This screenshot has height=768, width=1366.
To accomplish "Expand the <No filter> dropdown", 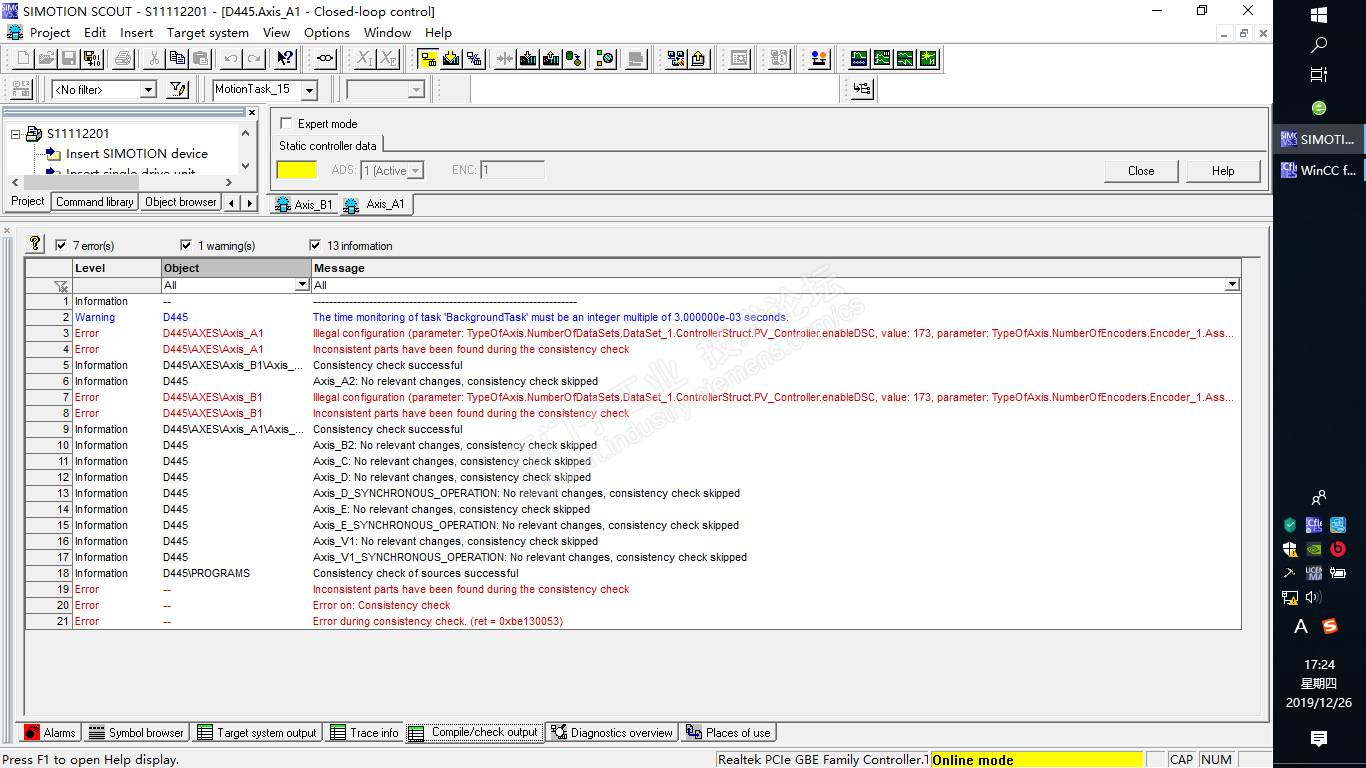I will 148,91.
